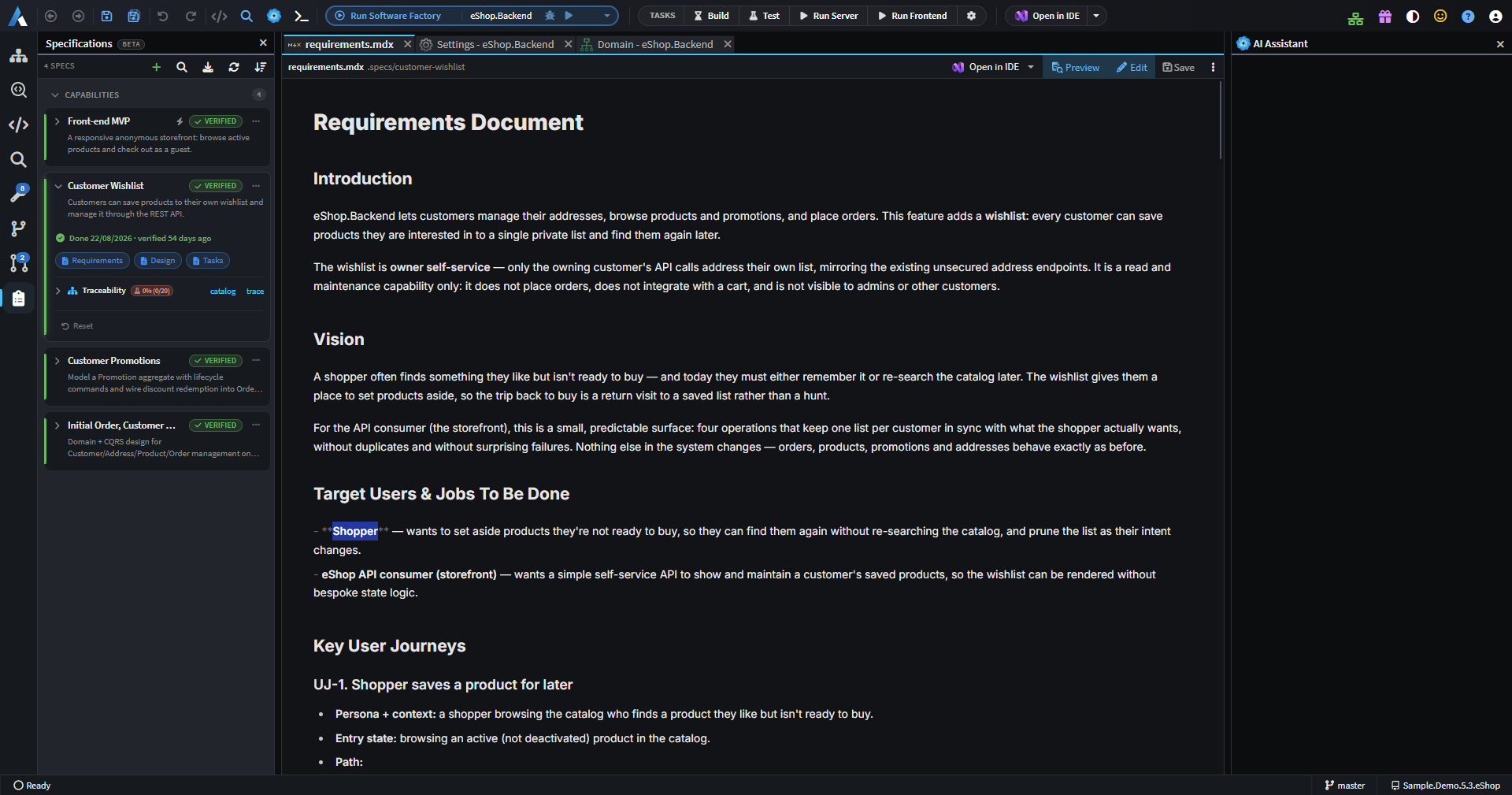Open the terminal prompt icon

click(301, 16)
